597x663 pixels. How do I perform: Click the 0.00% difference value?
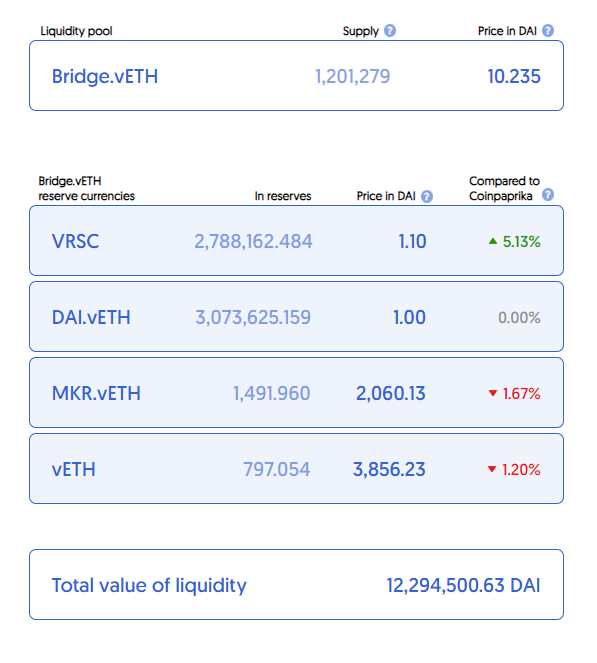[x=519, y=318]
